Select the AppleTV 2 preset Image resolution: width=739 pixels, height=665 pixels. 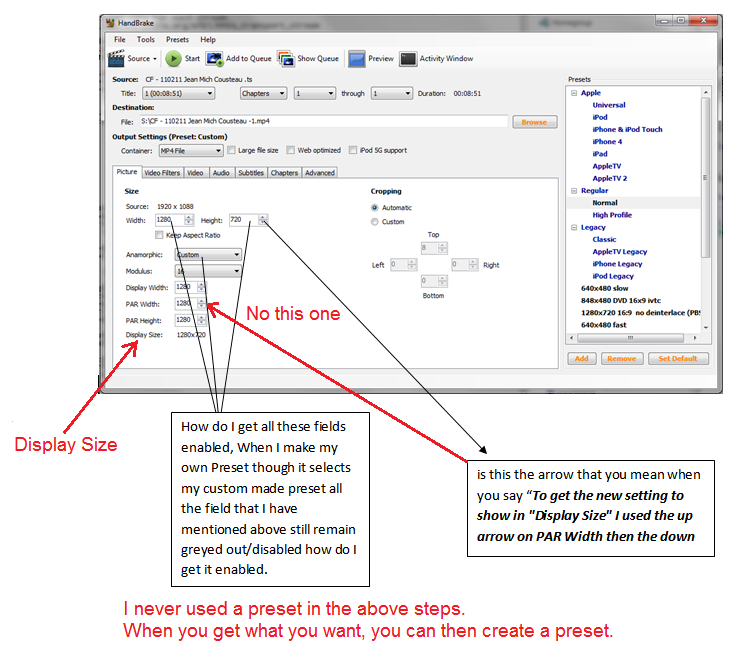pos(610,179)
